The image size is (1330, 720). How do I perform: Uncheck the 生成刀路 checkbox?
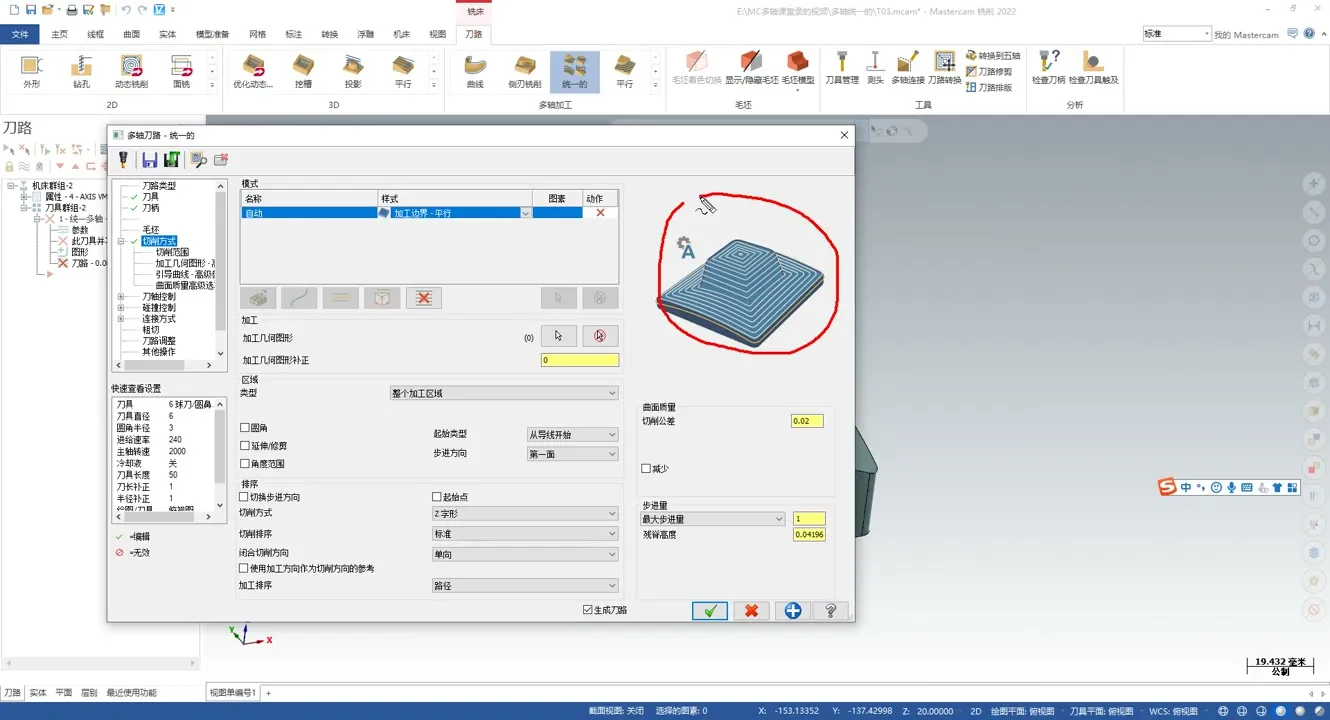pyautogui.click(x=588, y=610)
